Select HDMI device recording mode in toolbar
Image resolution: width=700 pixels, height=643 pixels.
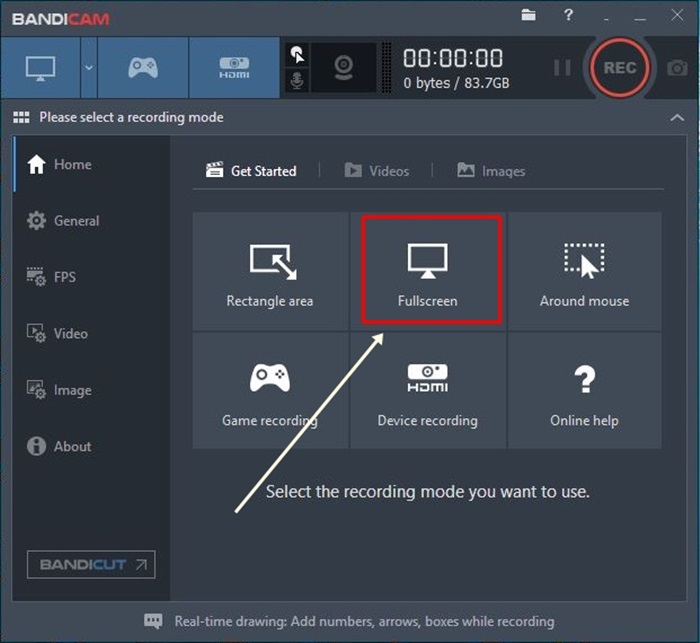click(x=234, y=68)
